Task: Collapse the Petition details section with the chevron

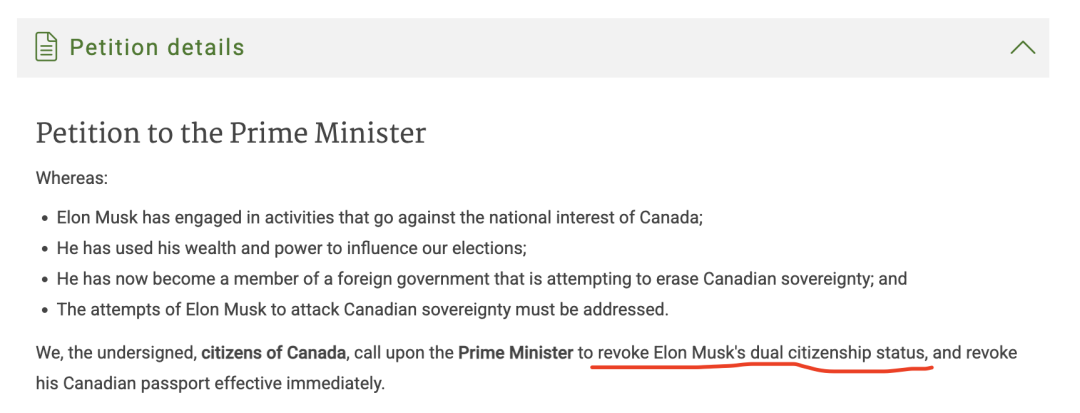Action: [1022, 47]
